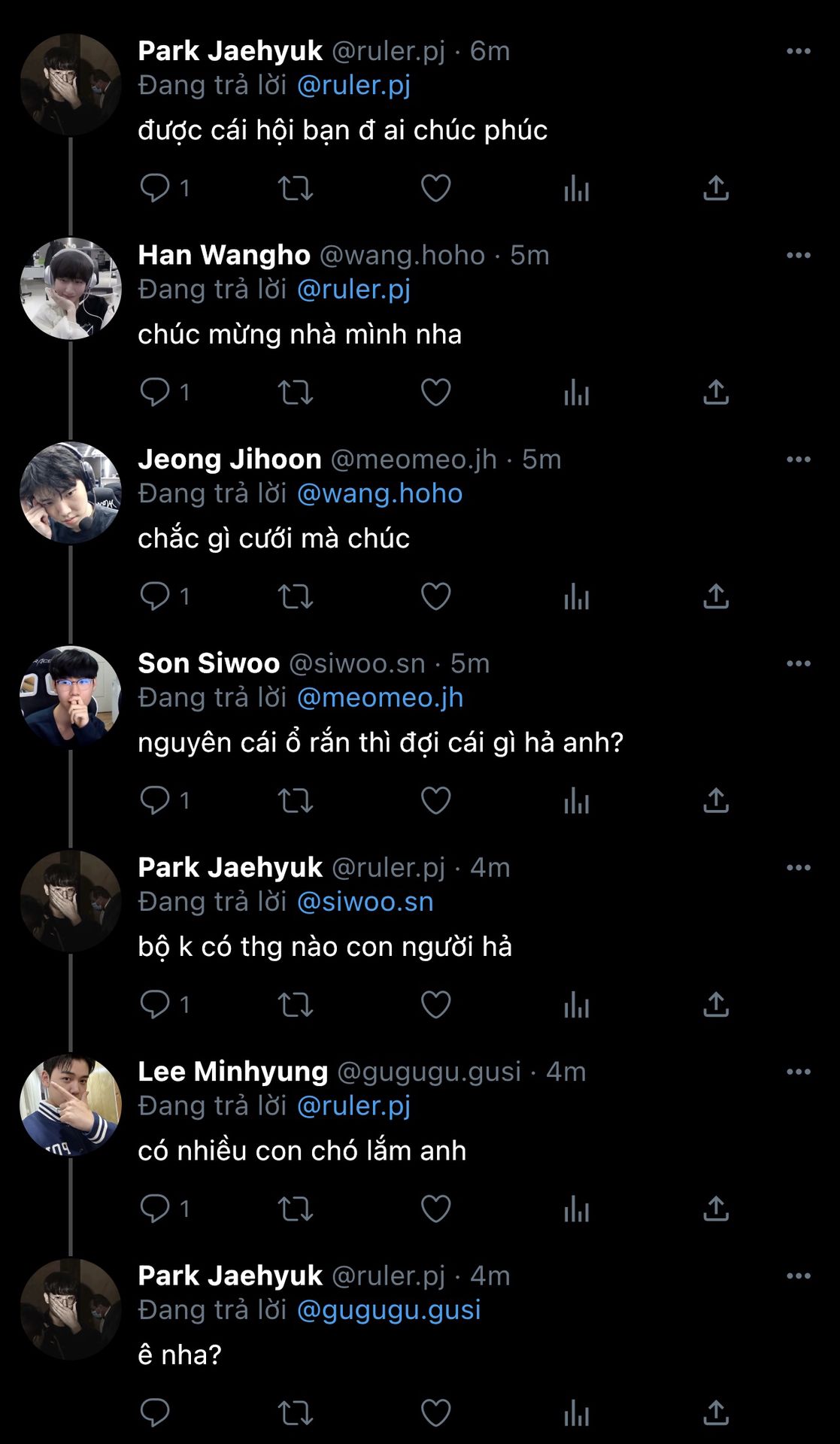Open the @wang.hoho mention link
This screenshot has height=1444, width=840.
click(380, 493)
